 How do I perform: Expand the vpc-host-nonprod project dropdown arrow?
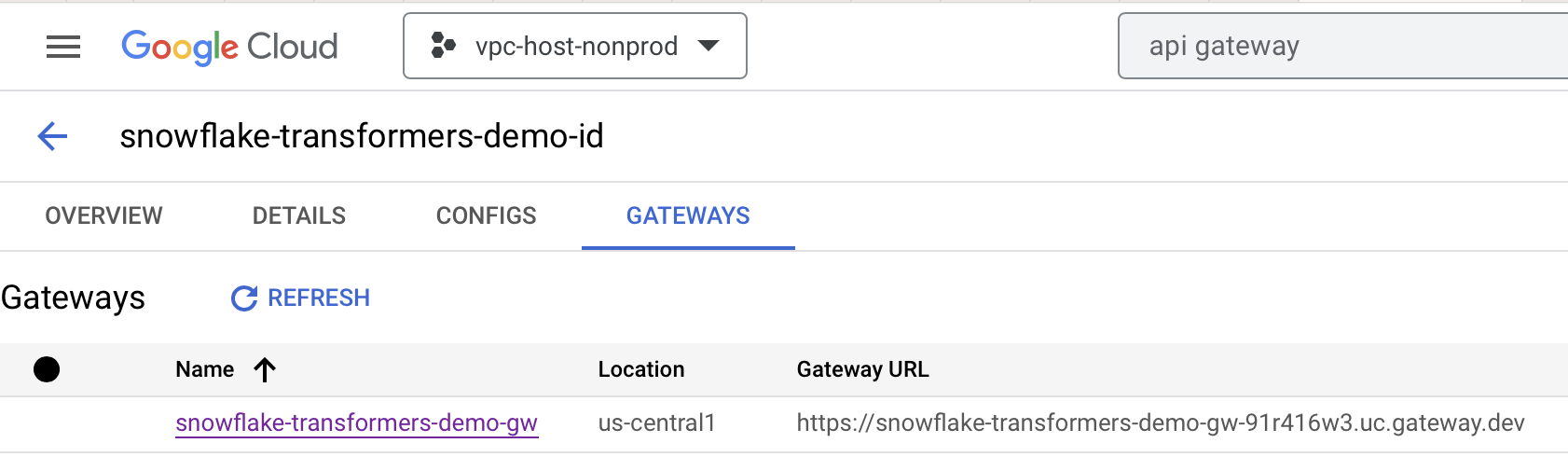708,46
